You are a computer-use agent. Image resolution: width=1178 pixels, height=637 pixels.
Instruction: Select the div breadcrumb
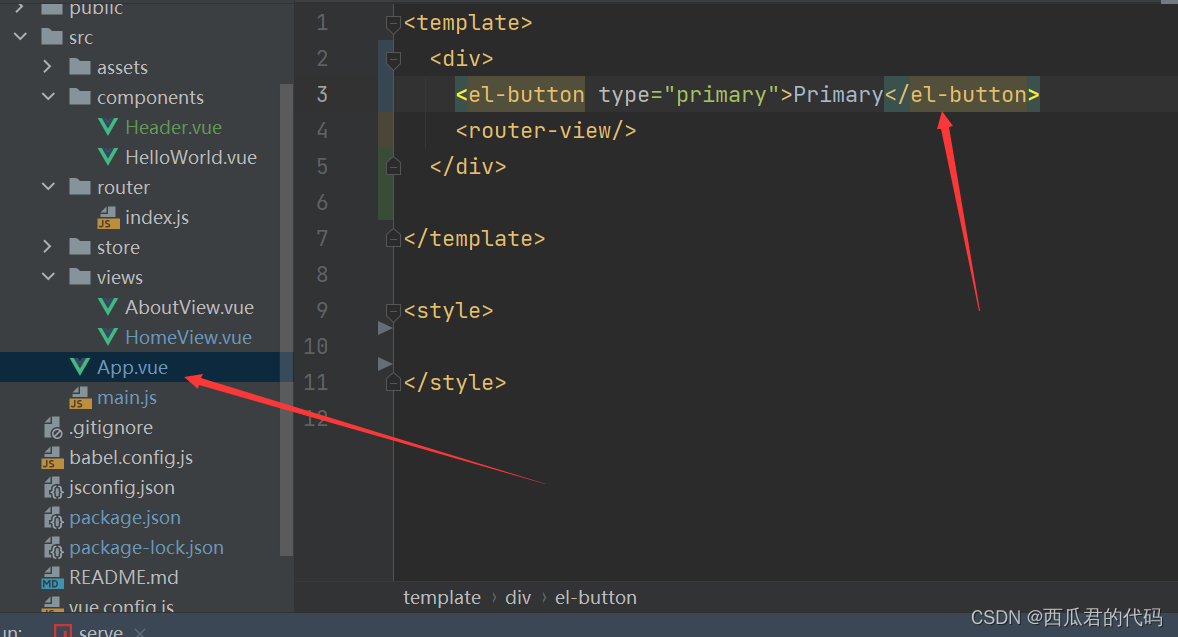[x=518, y=598]
